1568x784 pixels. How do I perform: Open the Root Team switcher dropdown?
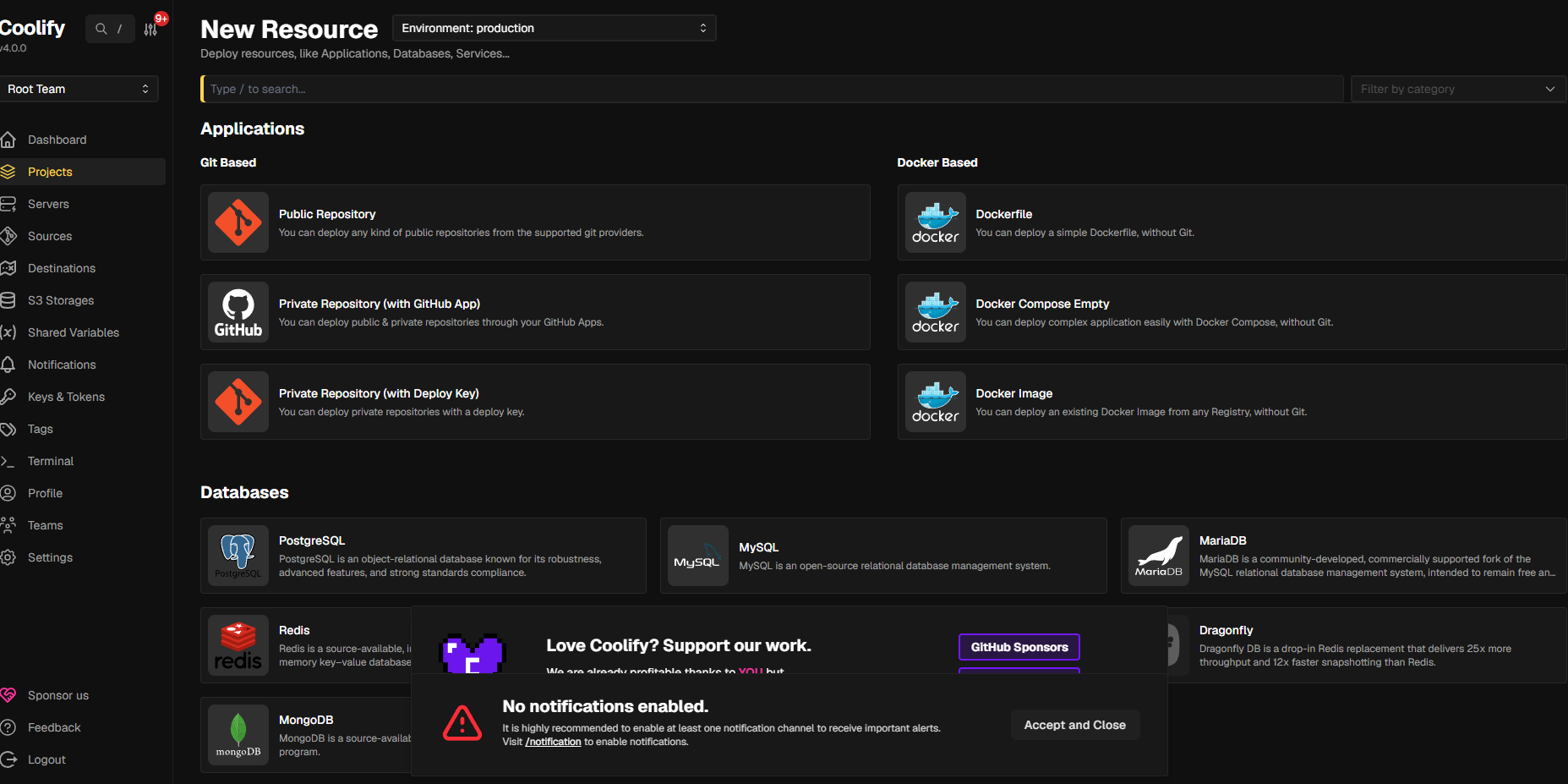coord(79,89)
